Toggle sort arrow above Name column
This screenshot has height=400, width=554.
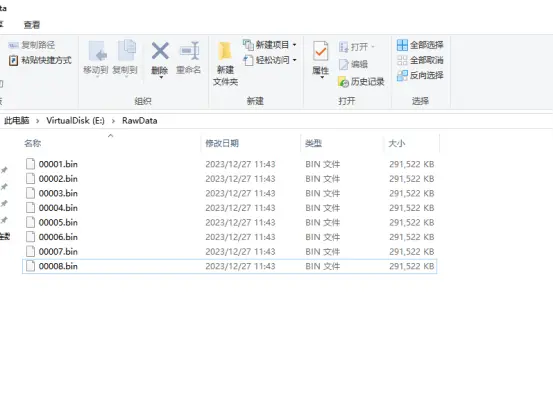pyautogui.click(x=111, y=136)
